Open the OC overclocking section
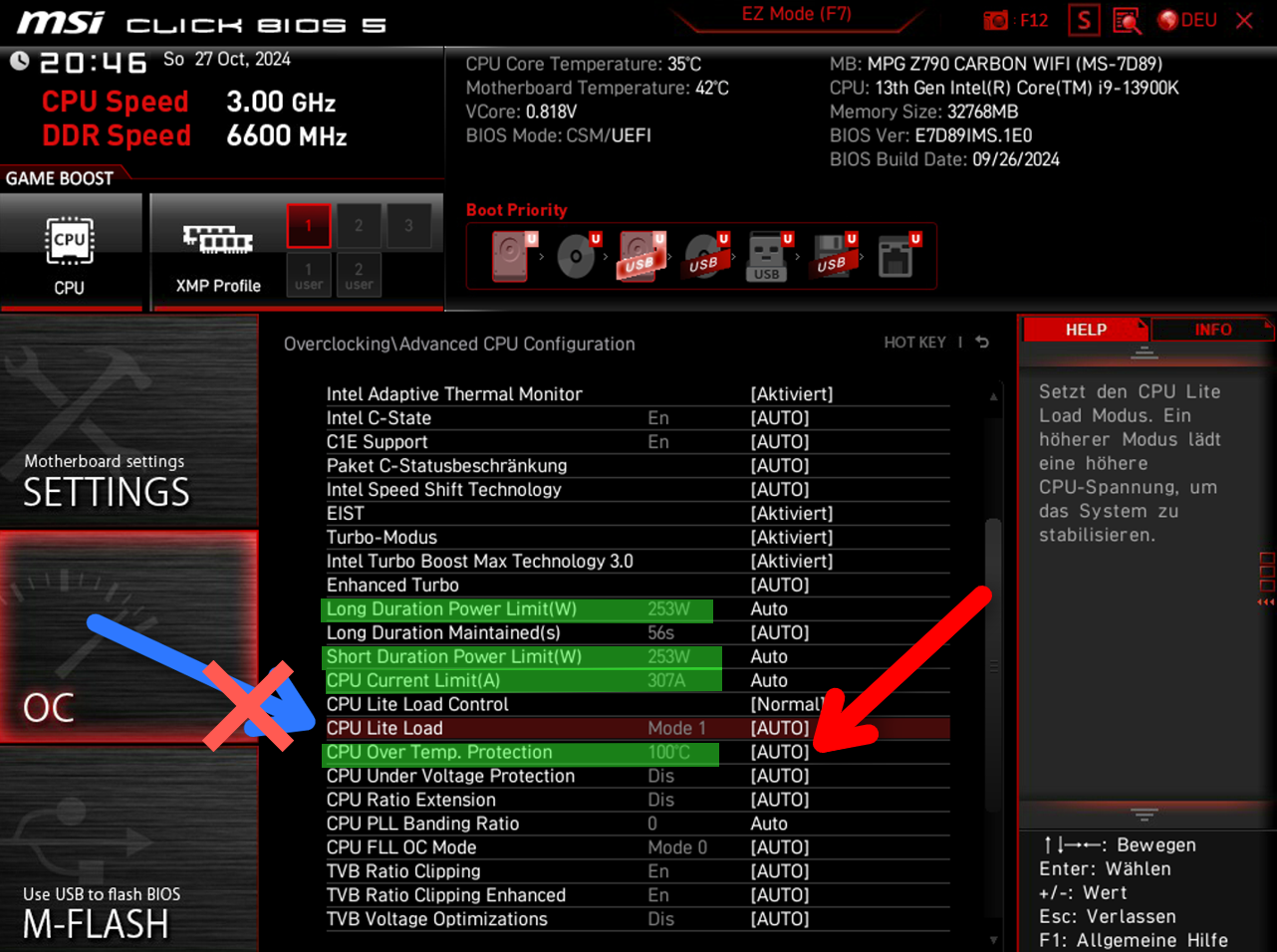1277x952 pixels. 129,637
